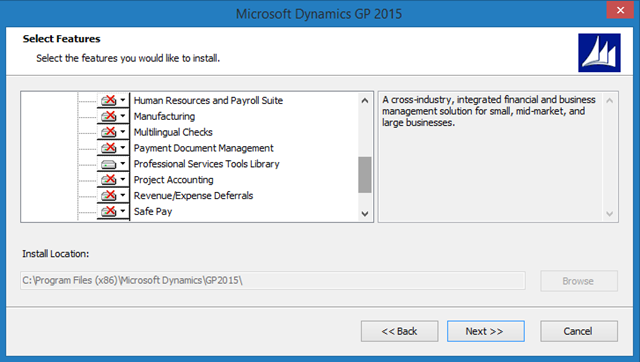The width and height of the screenshot is (640, 362).
Task: Click the description pane scroll down arrow
Action: point(609,213)
